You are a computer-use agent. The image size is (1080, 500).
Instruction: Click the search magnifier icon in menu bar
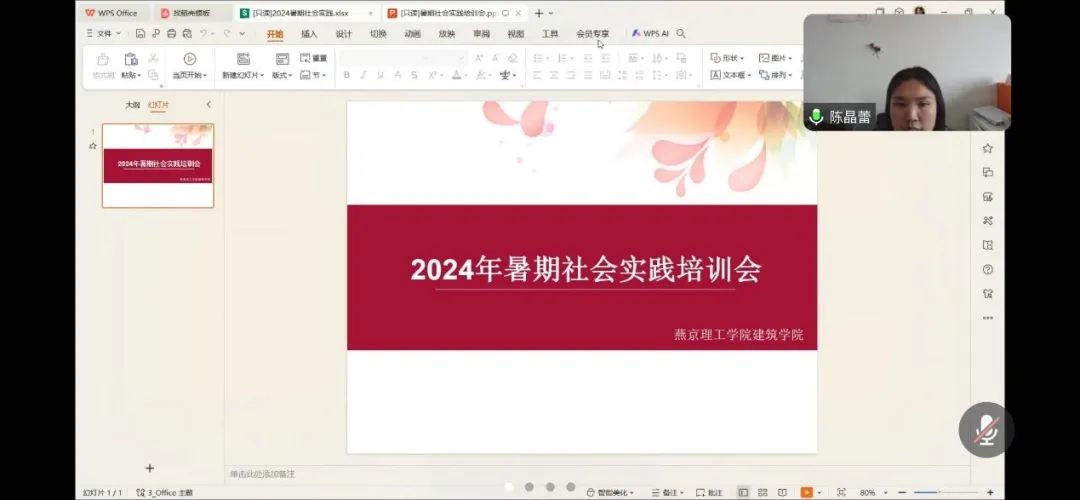(681, 33)
